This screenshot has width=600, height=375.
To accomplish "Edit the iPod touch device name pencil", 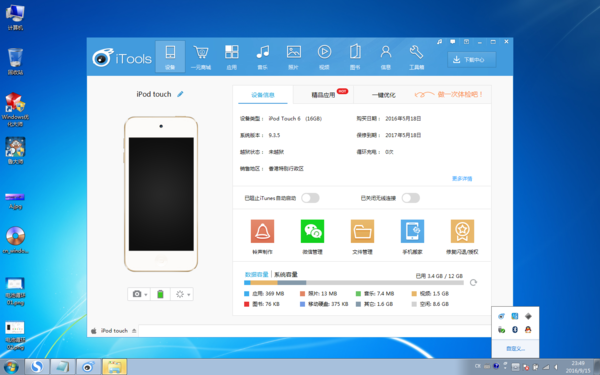I will tap(180, 94).
